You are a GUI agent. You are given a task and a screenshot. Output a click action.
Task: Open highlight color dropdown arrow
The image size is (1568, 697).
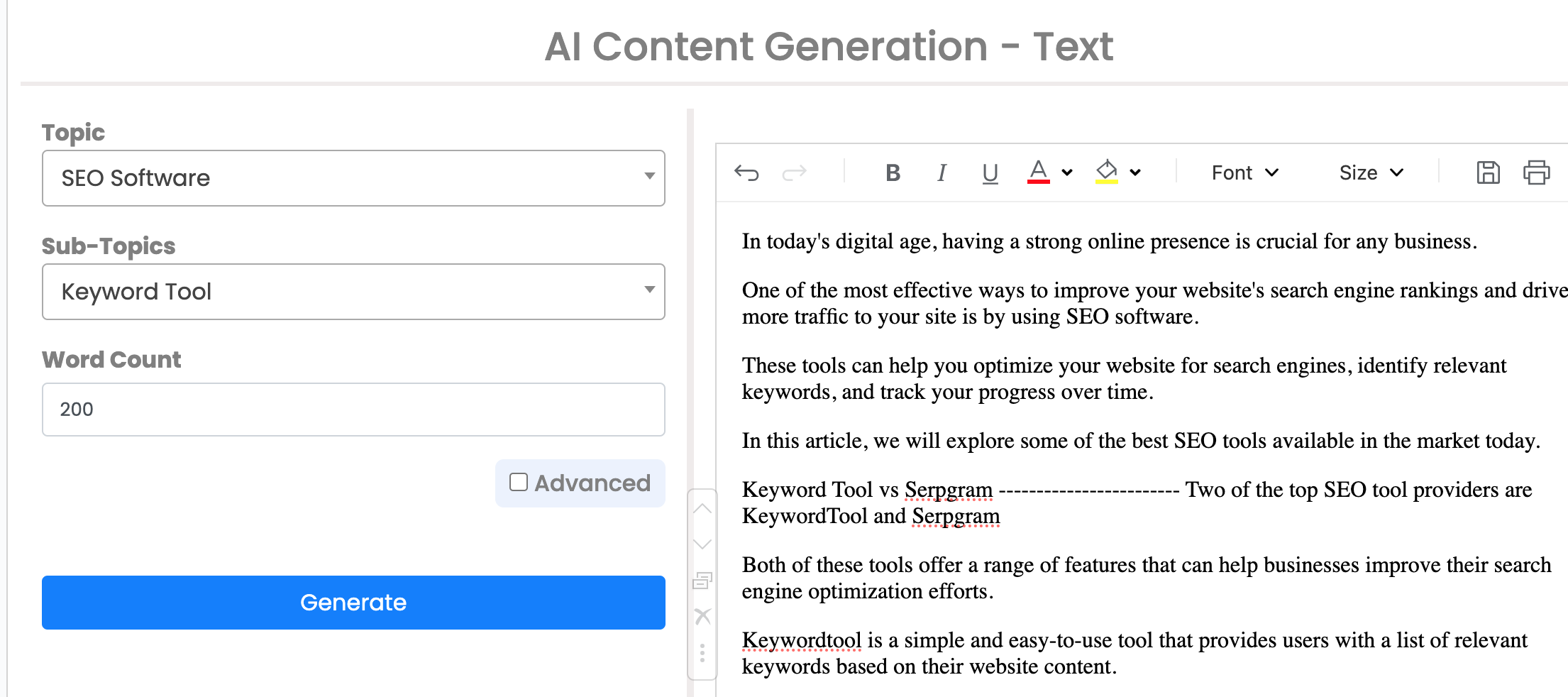pos(1135,172)
